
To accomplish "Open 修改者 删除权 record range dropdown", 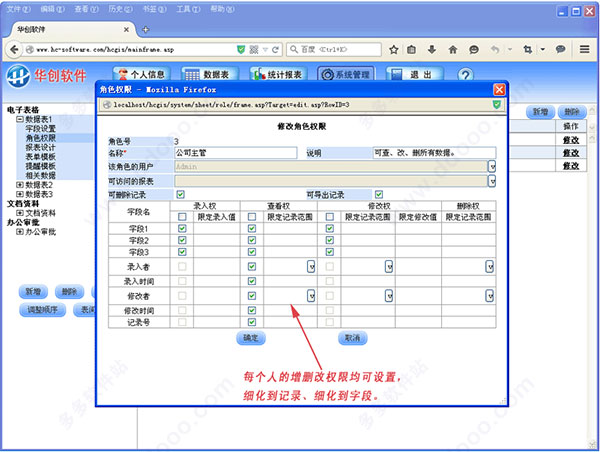I will coord(489,296).
